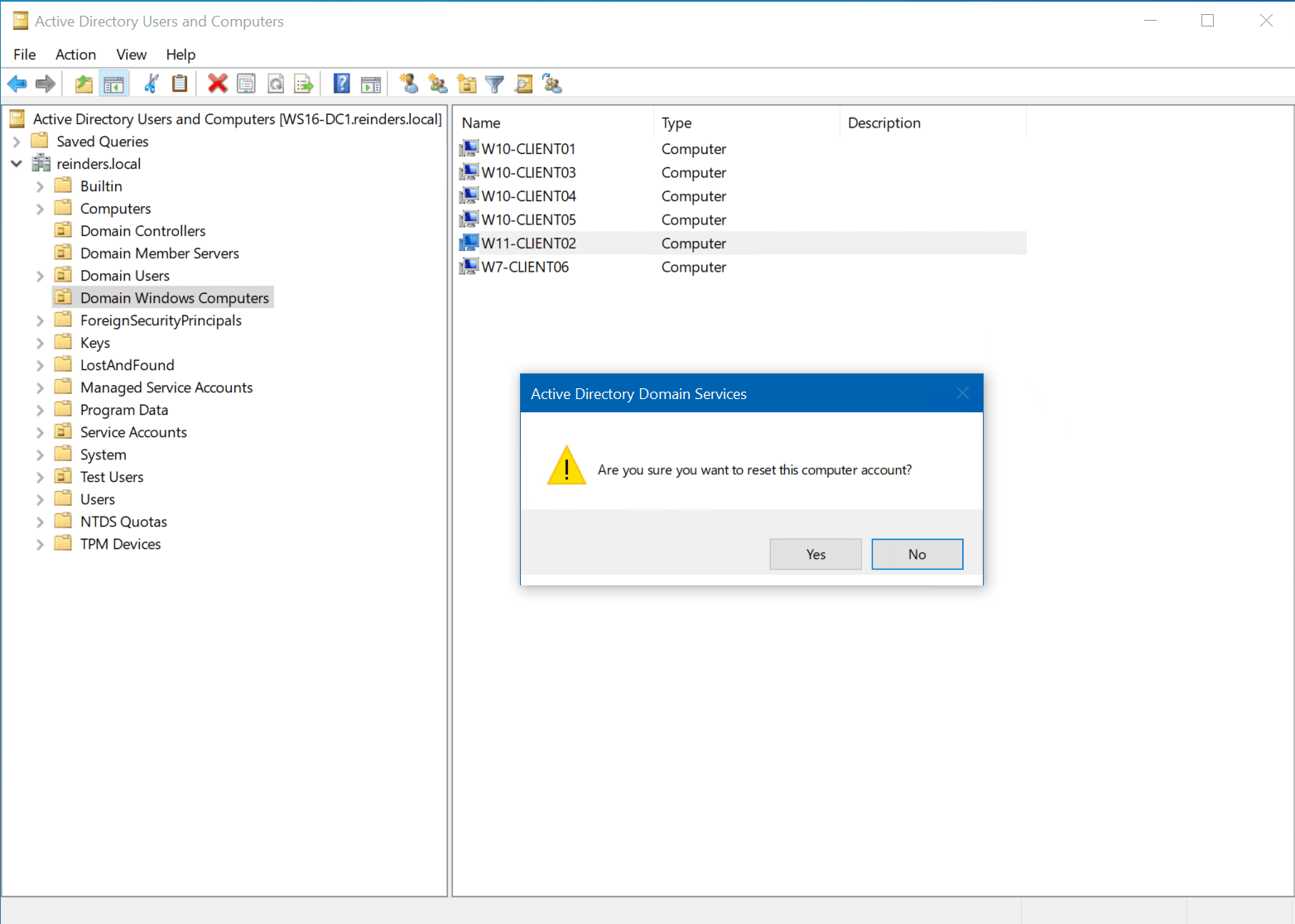Select the W7-CLIENT06 computer entry

[525, 267]
